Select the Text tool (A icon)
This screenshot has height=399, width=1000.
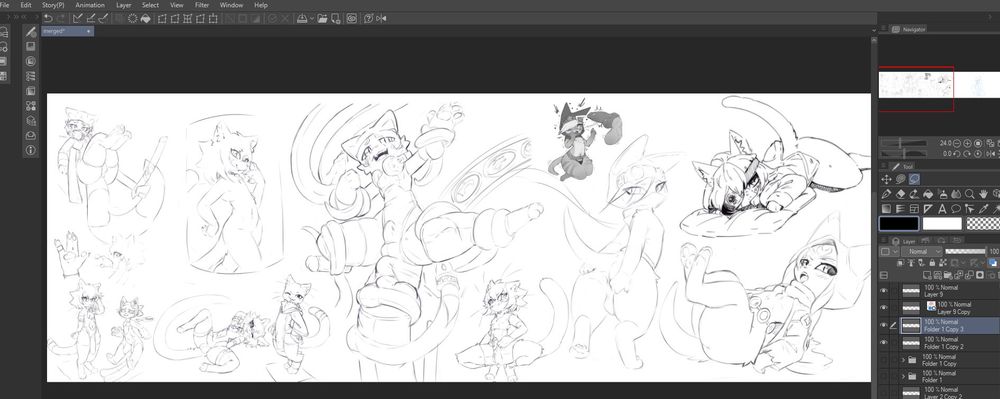942,208
